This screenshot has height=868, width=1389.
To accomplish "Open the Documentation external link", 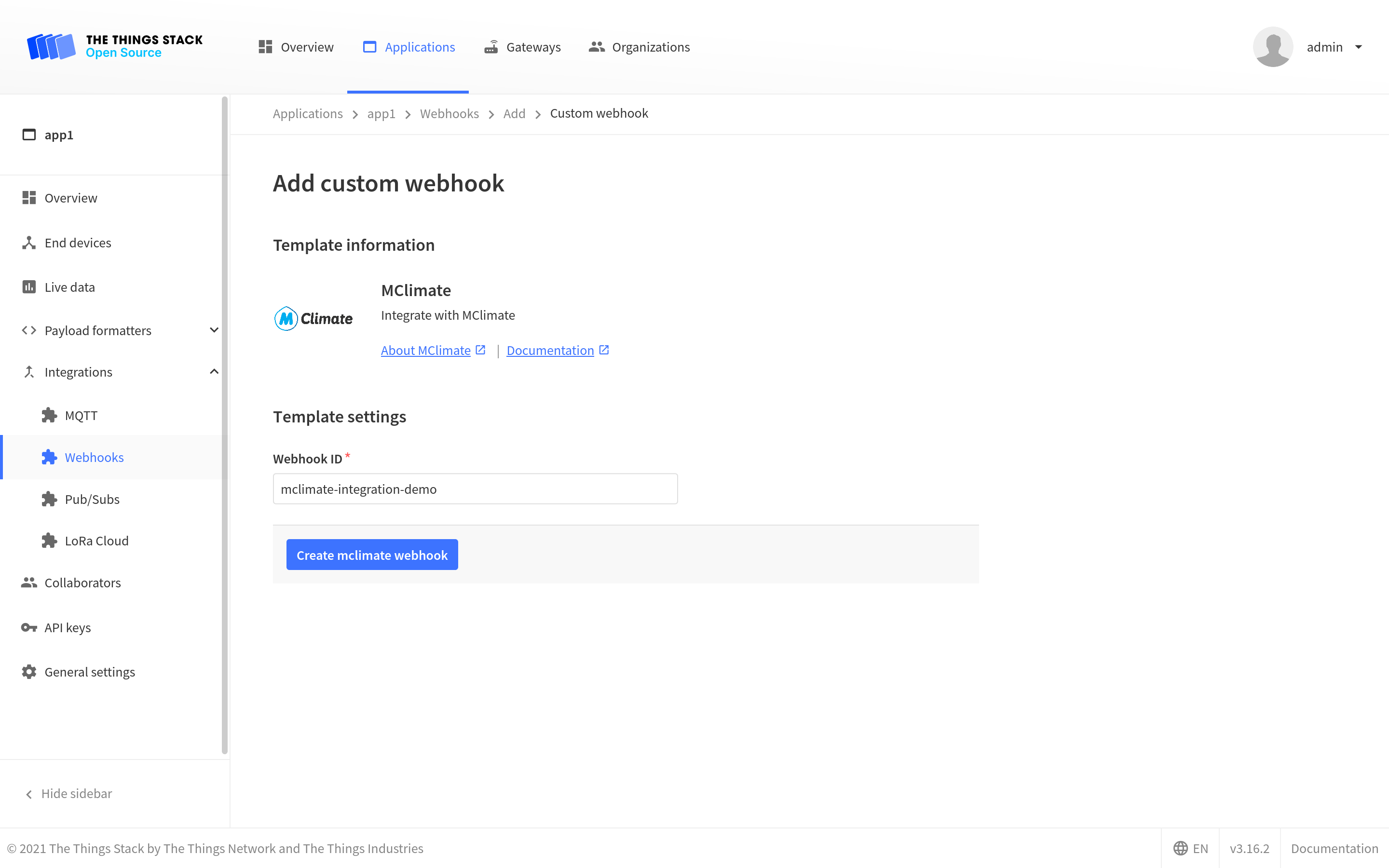I will coord(550,350).
